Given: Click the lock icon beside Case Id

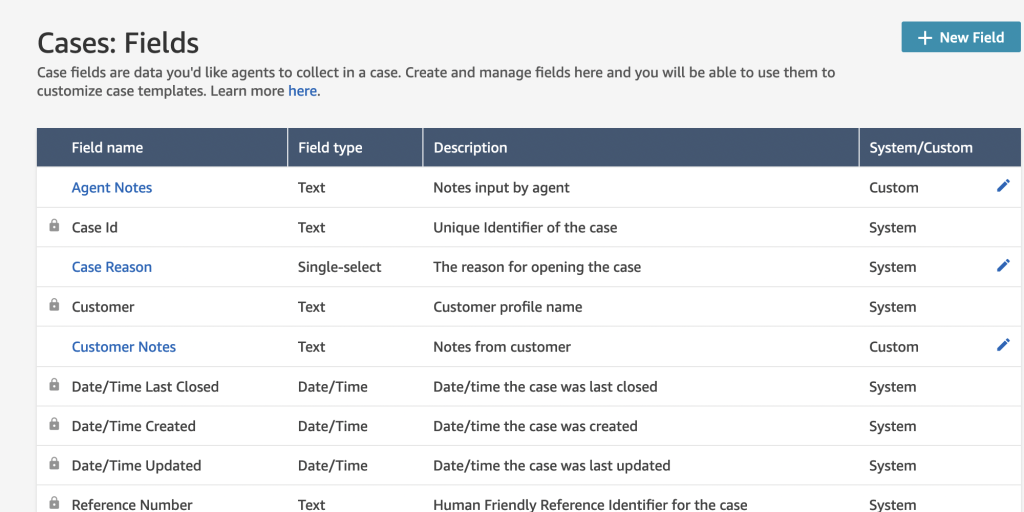Looking at the screenshot, I should (x=55, y=227).
